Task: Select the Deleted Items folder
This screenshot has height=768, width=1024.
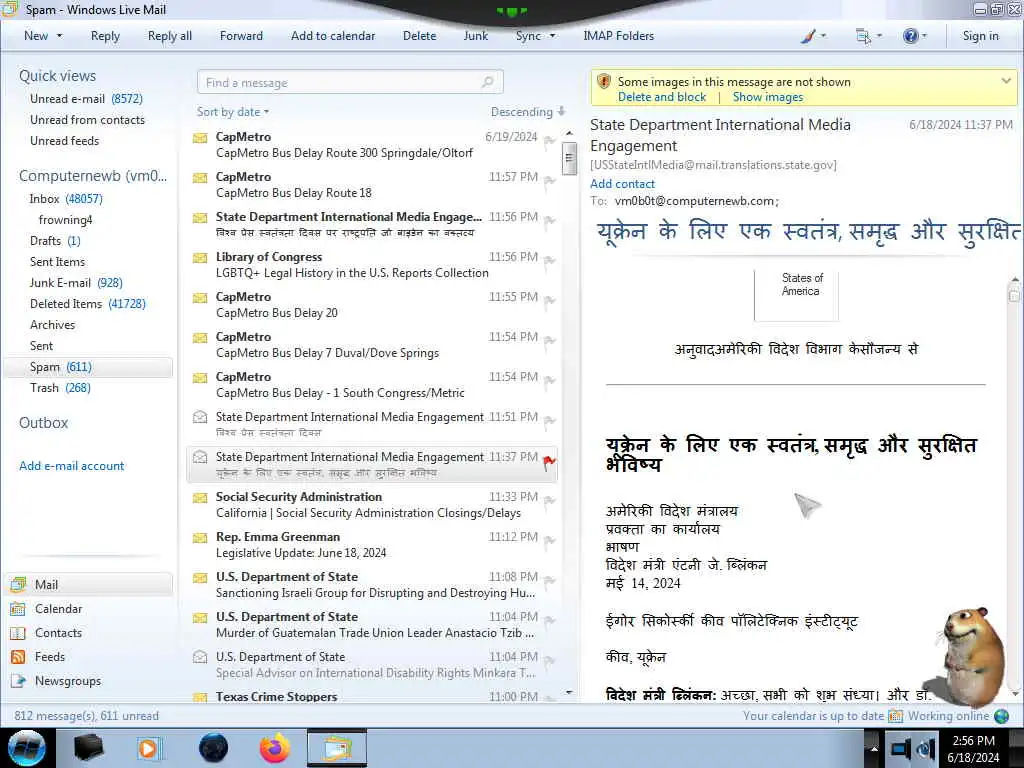Action: tap(88, 304)
